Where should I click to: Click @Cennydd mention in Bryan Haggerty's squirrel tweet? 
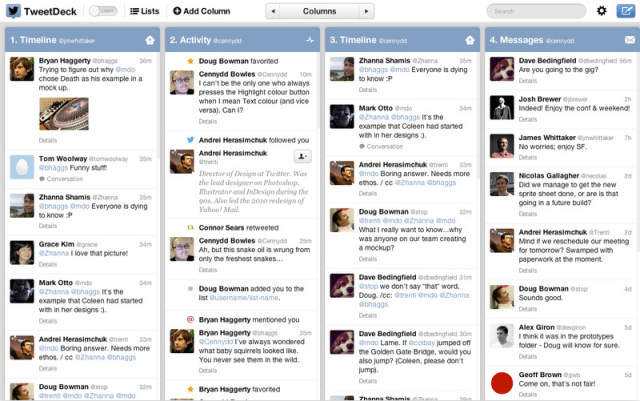[216, 342]
